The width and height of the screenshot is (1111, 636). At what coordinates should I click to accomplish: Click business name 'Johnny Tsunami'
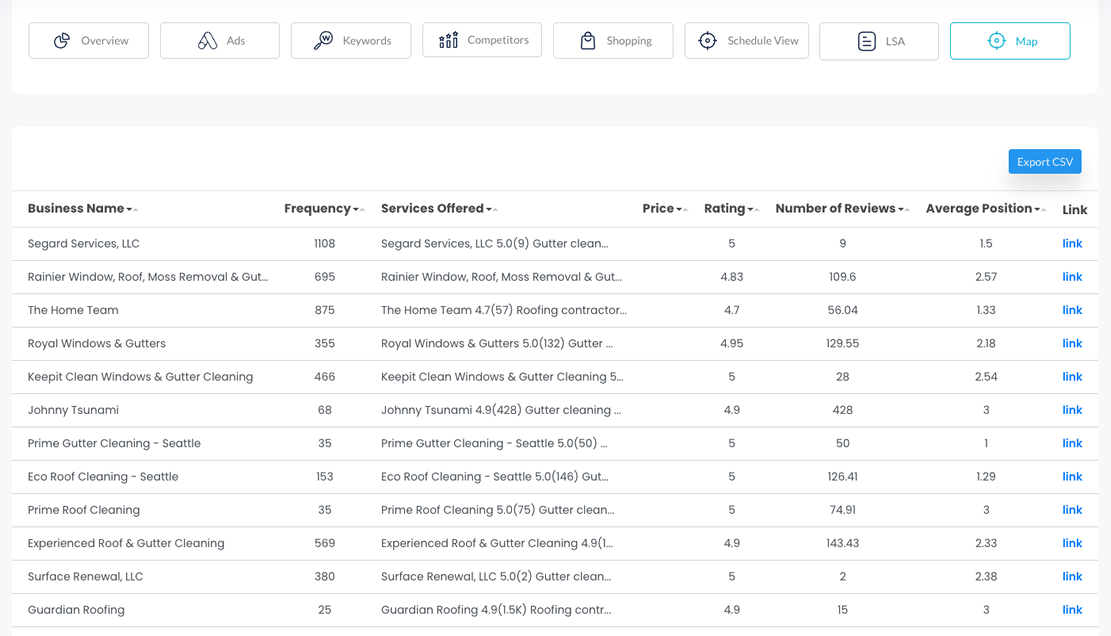73,410
